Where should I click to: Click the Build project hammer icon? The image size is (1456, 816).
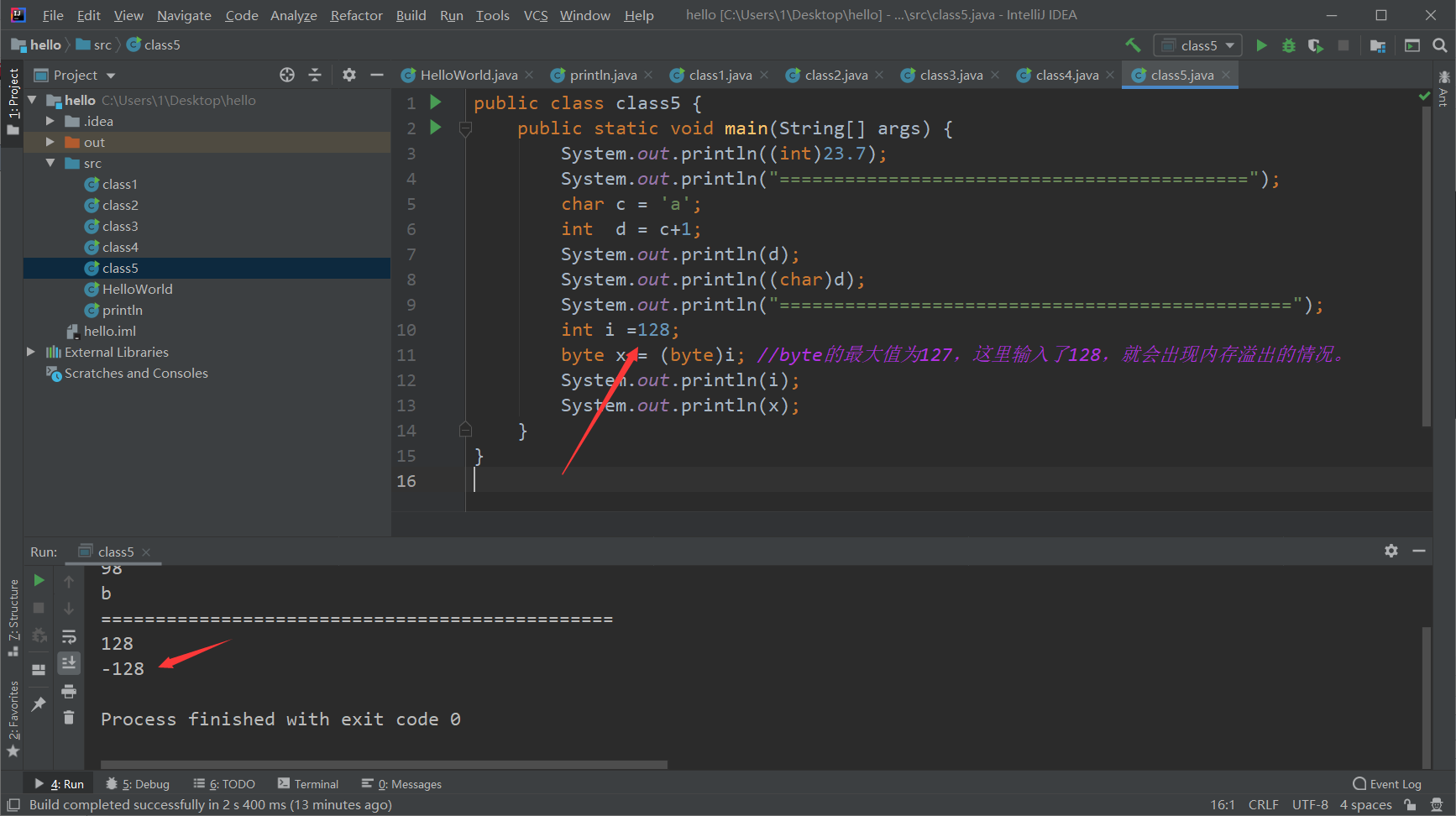click(1133, 45)
